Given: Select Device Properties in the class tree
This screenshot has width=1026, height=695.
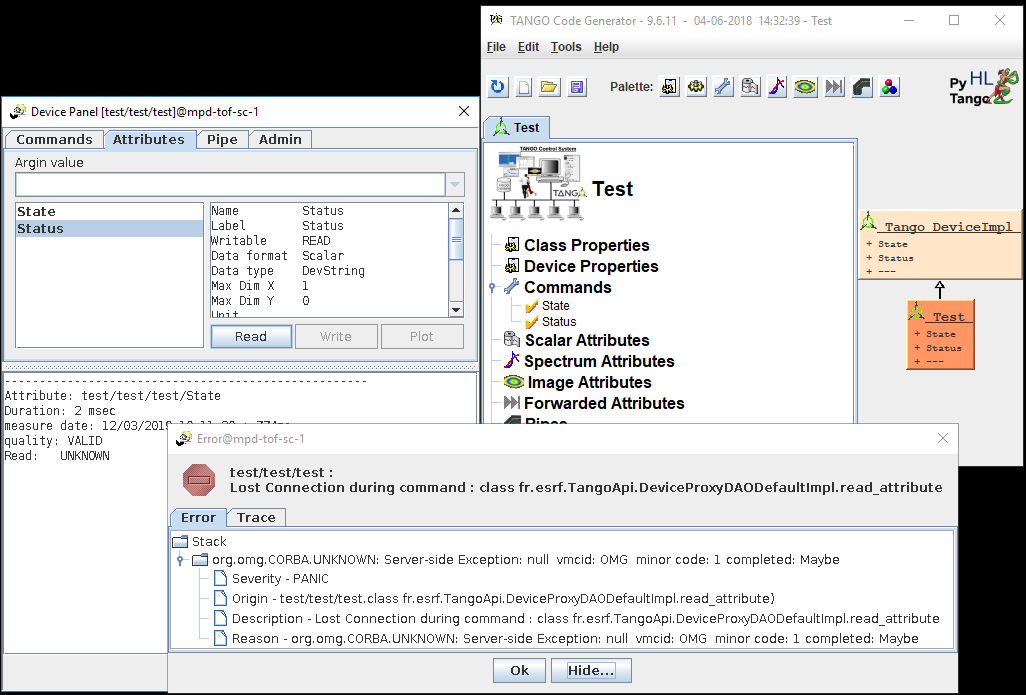Looking at the screenshot, I should 591,266.
